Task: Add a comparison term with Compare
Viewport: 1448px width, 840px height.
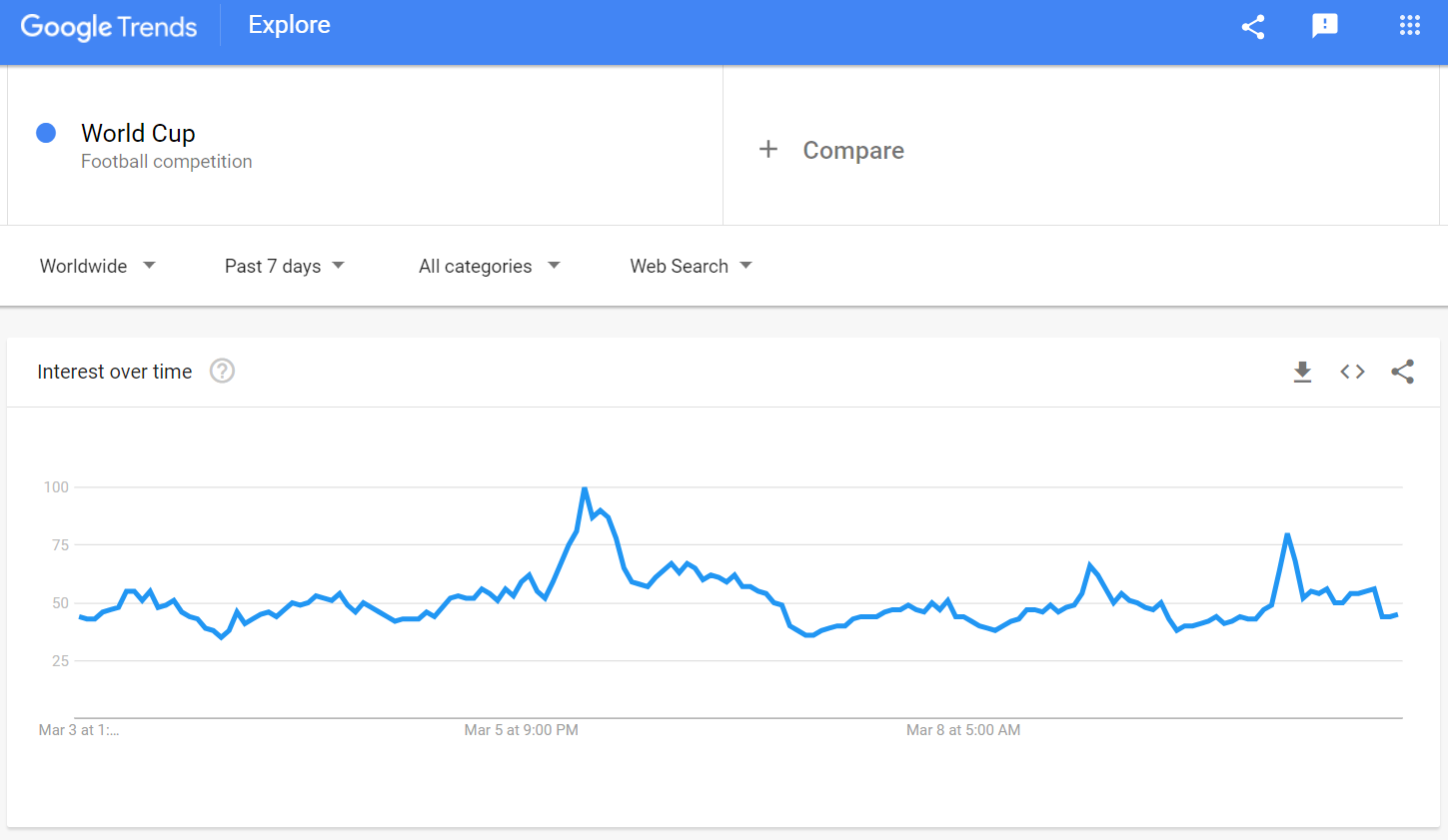Action: (853, 150)
